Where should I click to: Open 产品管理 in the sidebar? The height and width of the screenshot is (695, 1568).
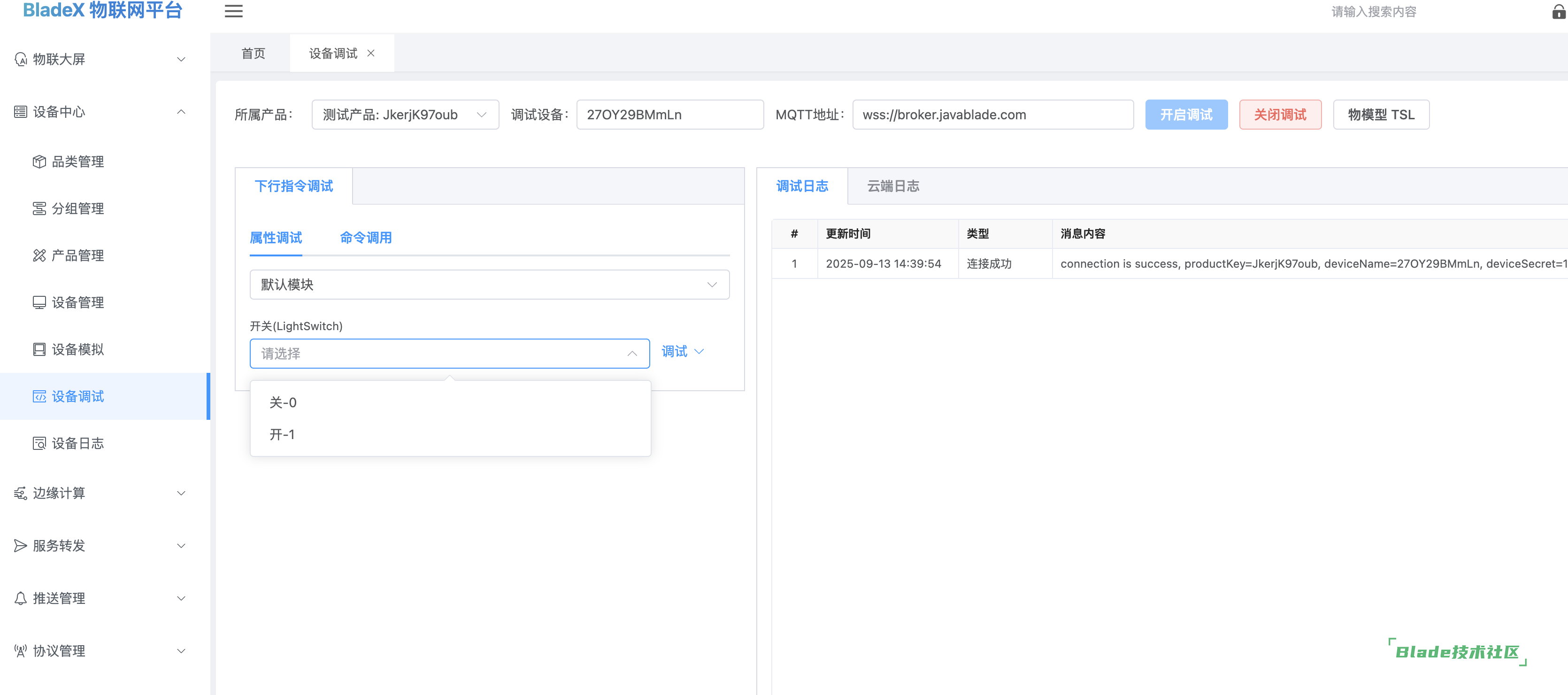(105, 255)
